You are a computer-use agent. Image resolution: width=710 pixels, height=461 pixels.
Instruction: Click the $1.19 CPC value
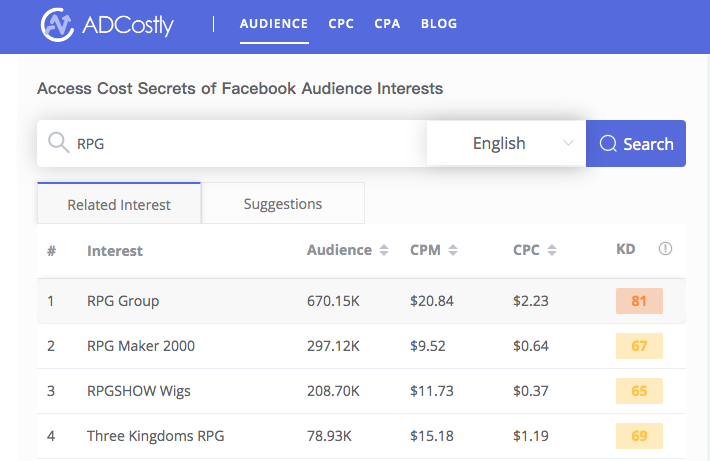pos(531,436)
